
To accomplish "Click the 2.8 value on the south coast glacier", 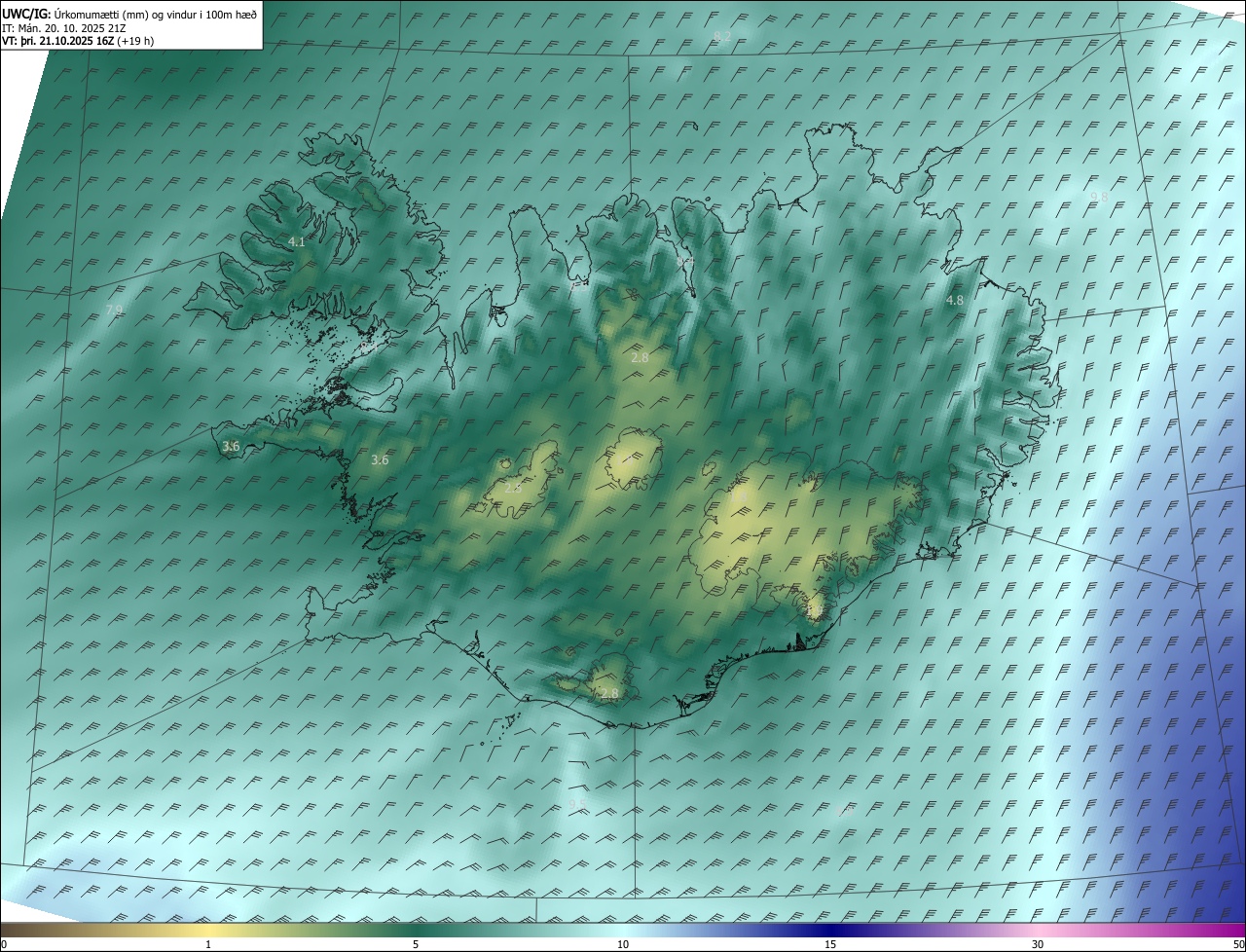I will point(608,694).
